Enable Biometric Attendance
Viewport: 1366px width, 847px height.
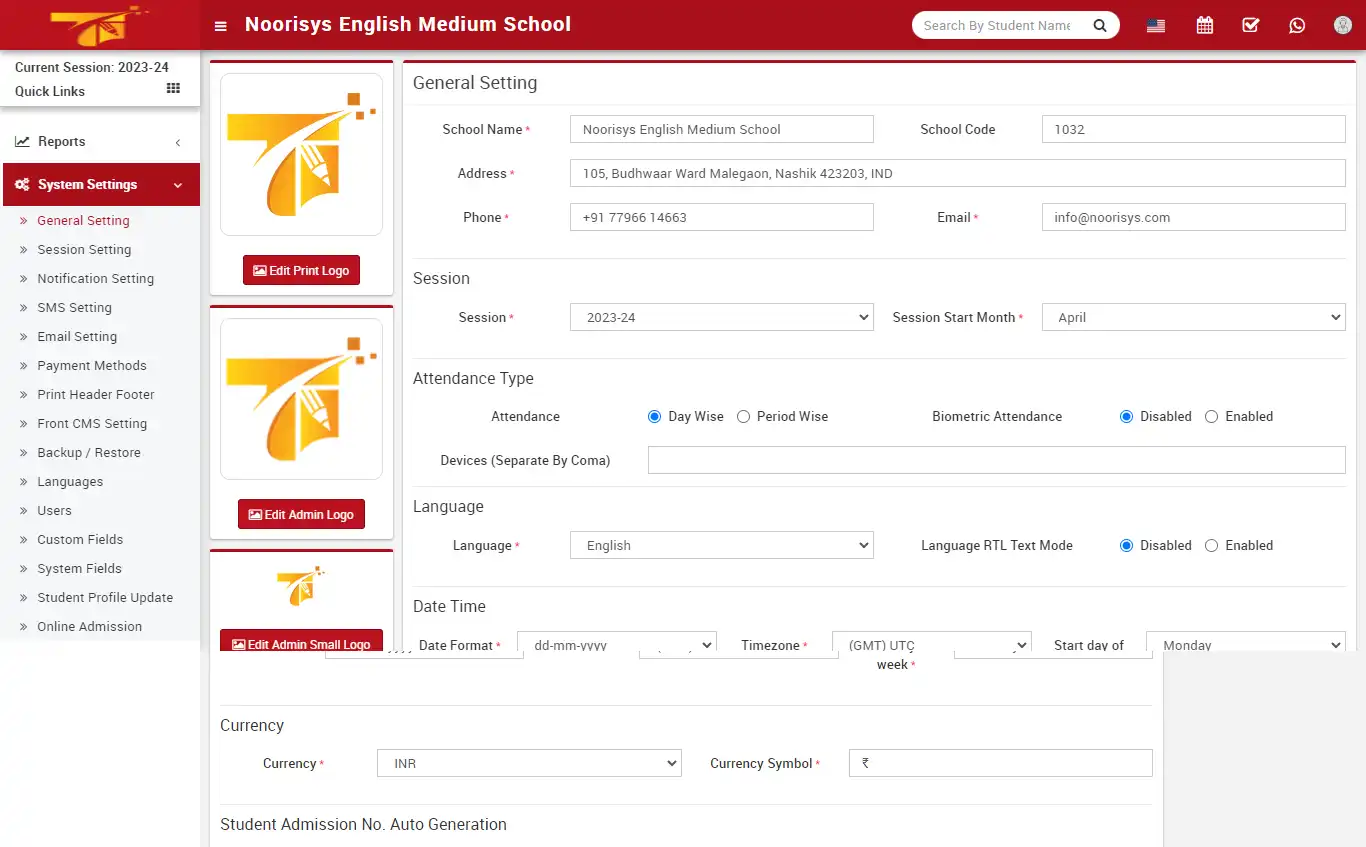click(1211, 416)
